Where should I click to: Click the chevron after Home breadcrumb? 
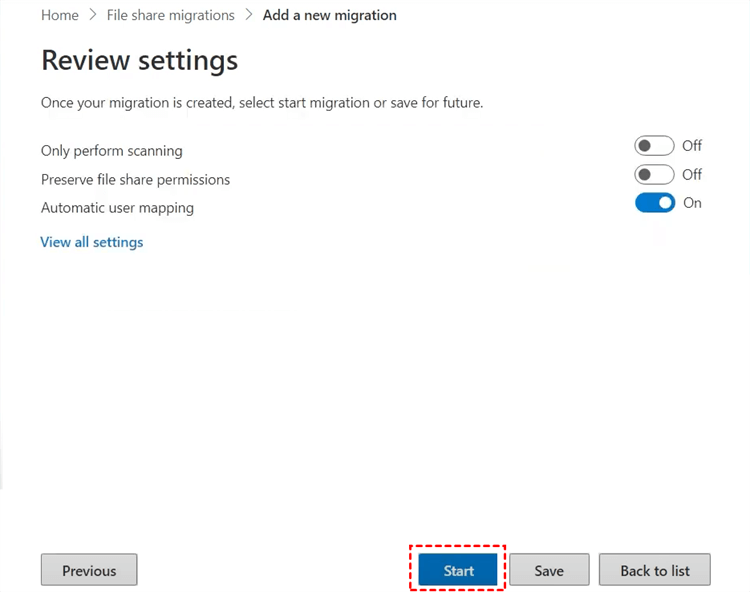93,15
